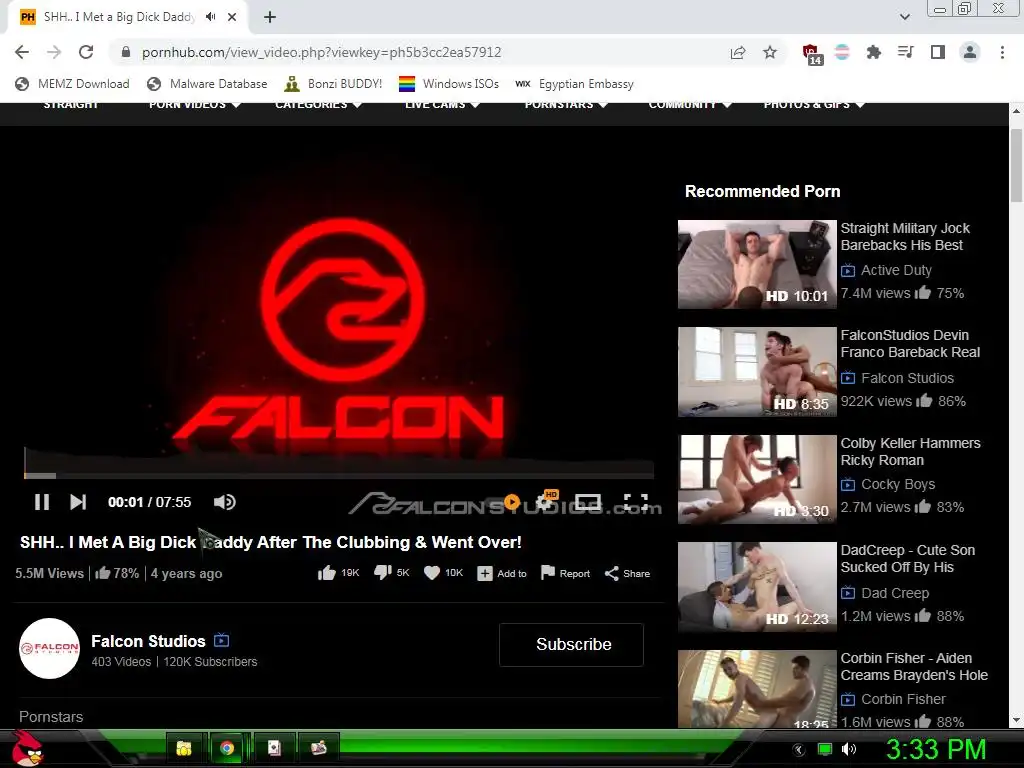Expand the Photos & Gifs nav dropdown

pyautogui.click(x=814, y=104)
